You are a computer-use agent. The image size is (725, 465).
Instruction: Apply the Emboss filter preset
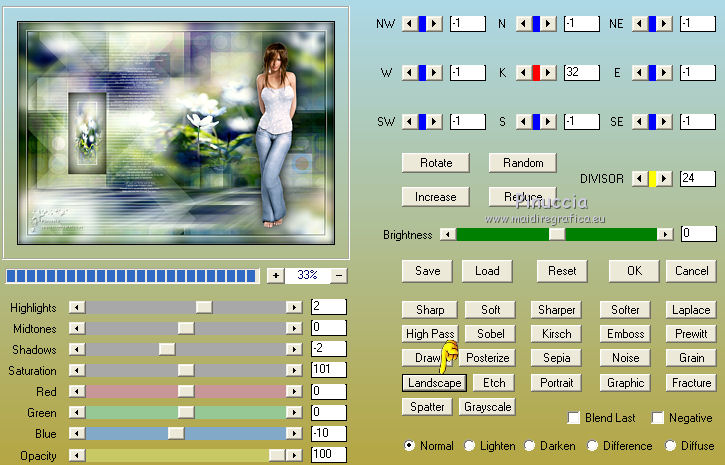click(x=626, y=334)
